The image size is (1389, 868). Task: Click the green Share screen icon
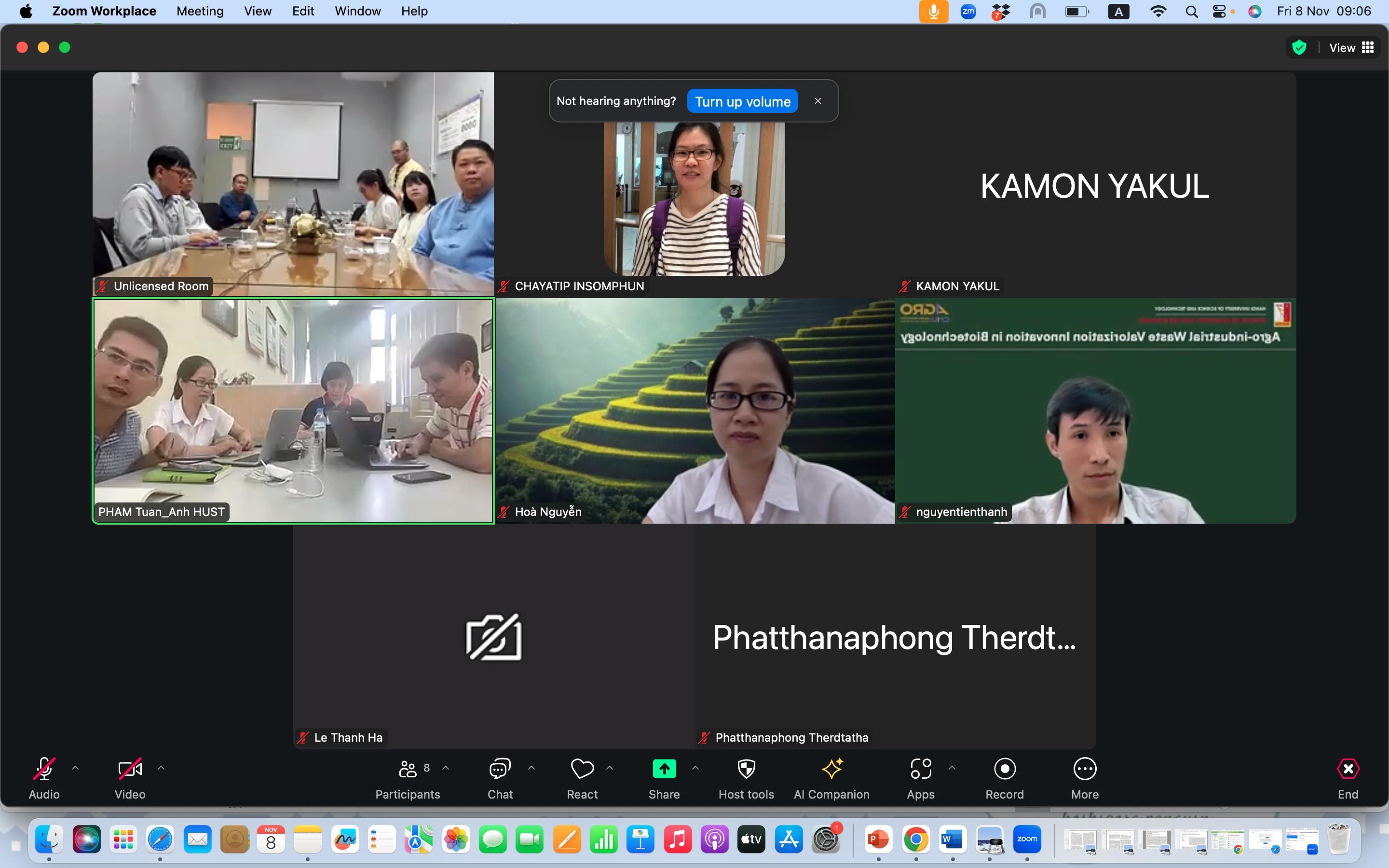664,769
